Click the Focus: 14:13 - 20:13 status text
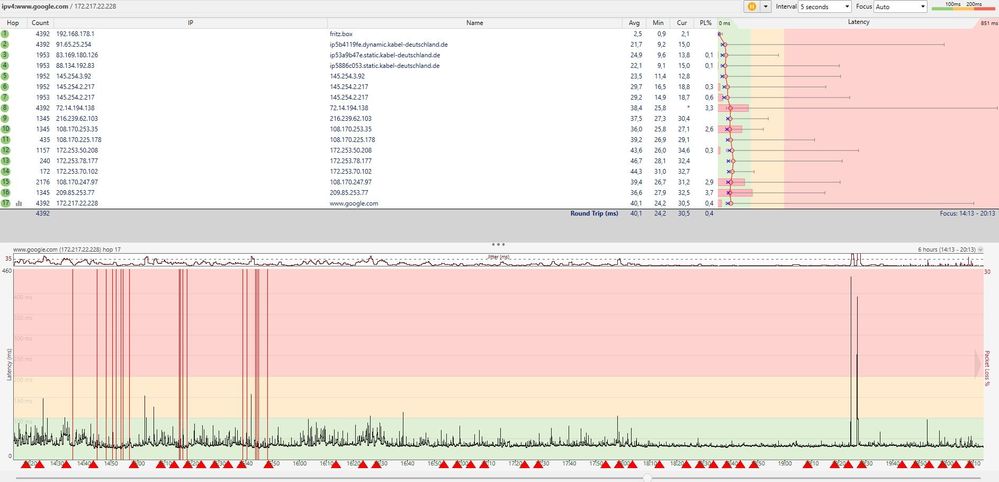Viewport: 999px width, 482px height. pos(968,213)
